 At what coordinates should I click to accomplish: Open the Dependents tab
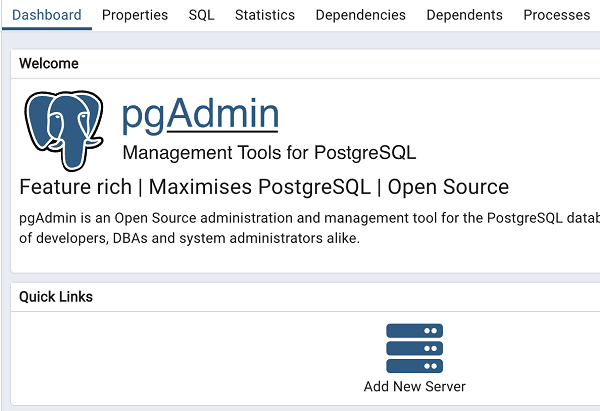click(x=465, y=15)
